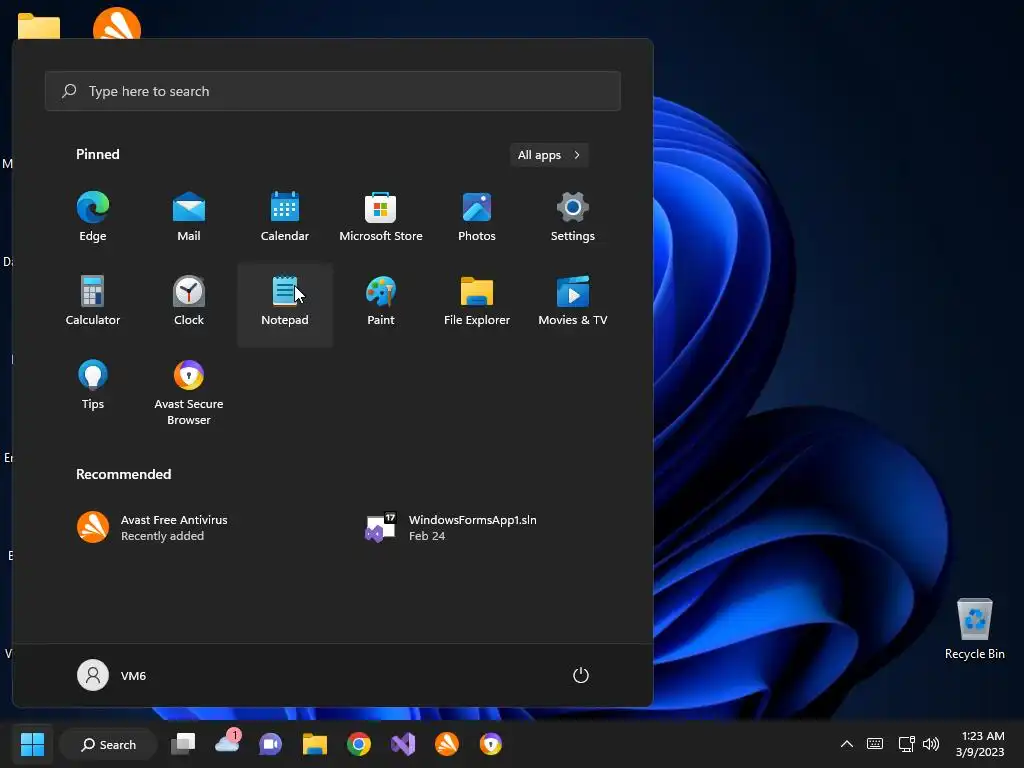Screen dimensions: 1024x768
Task: Open the Edge pinned app
Action: point(93,218)
